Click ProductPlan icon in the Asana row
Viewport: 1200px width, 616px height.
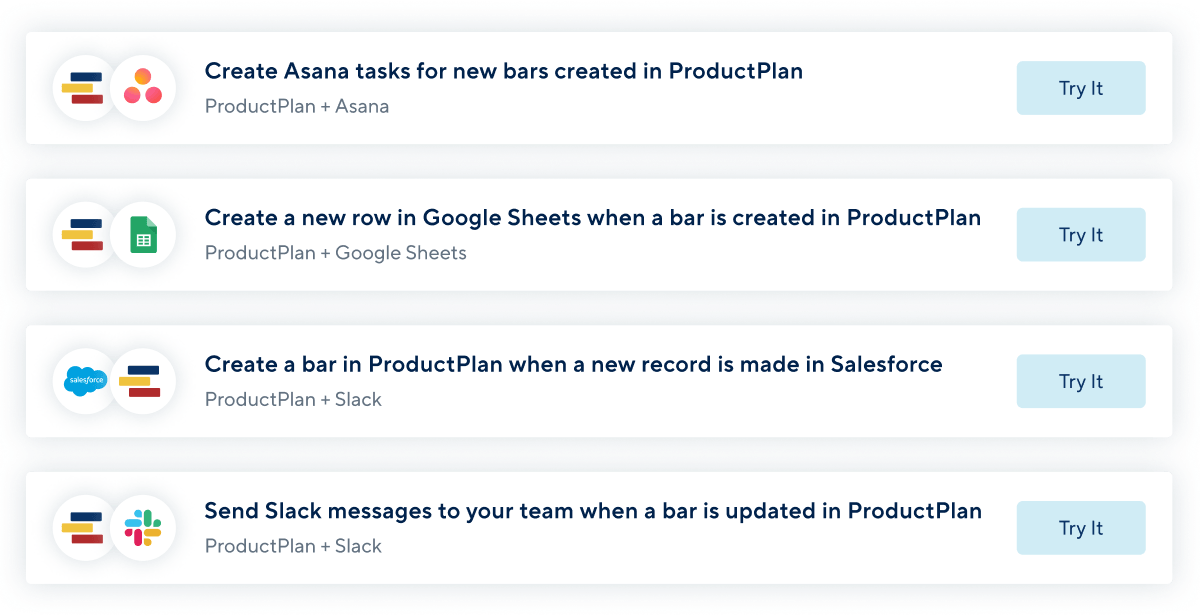coord(85,88)
